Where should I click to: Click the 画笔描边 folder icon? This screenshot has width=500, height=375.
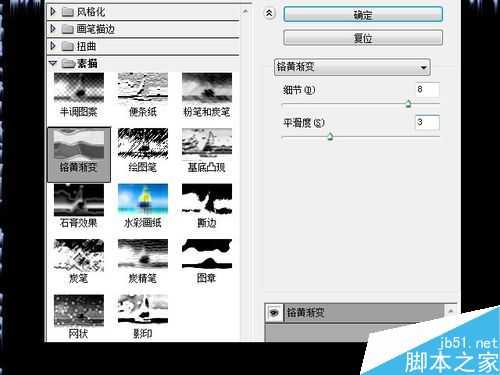pyautogui.click(x=68, y=29)
